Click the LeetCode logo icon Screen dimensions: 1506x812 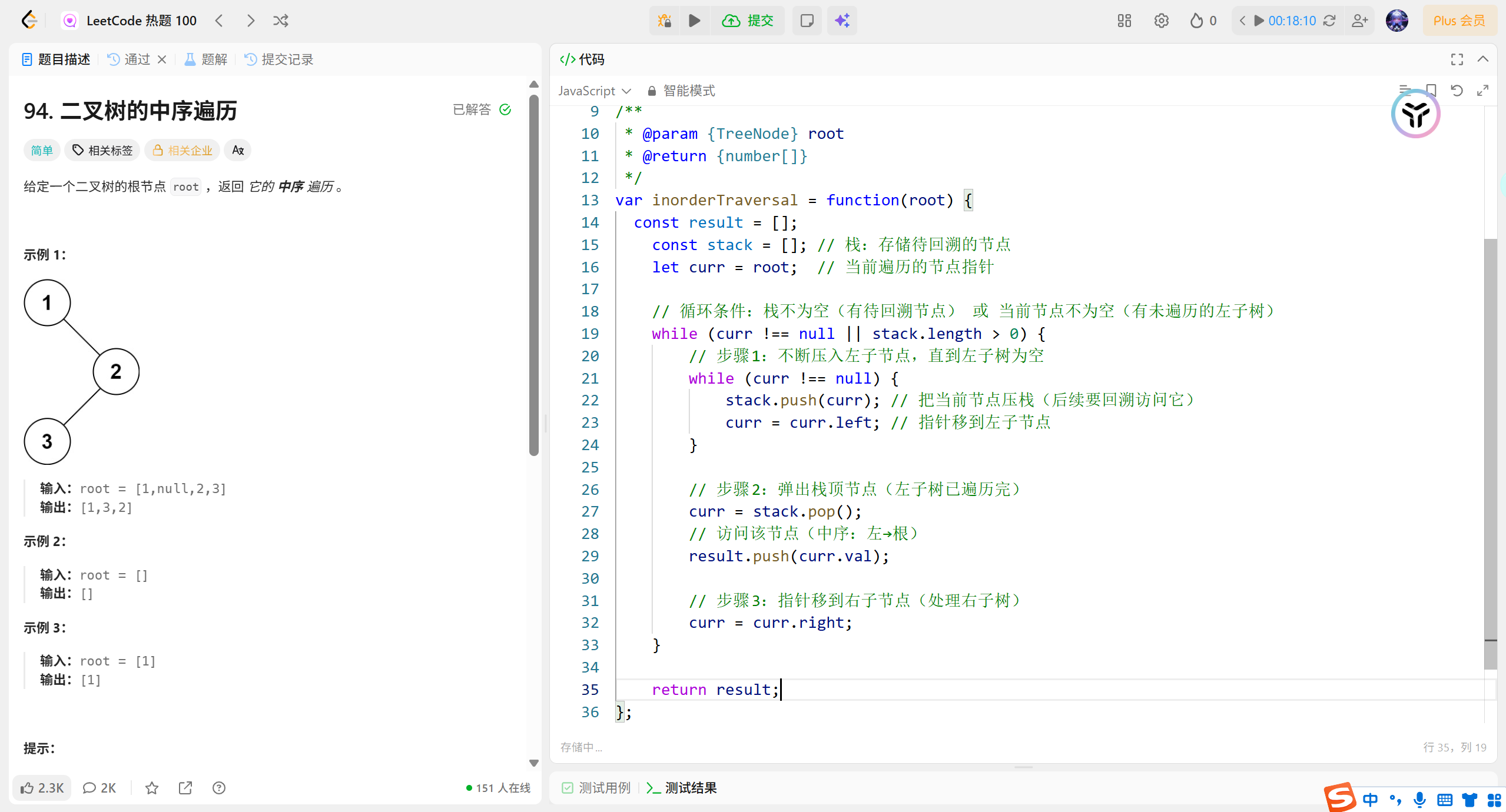point(29,21)
